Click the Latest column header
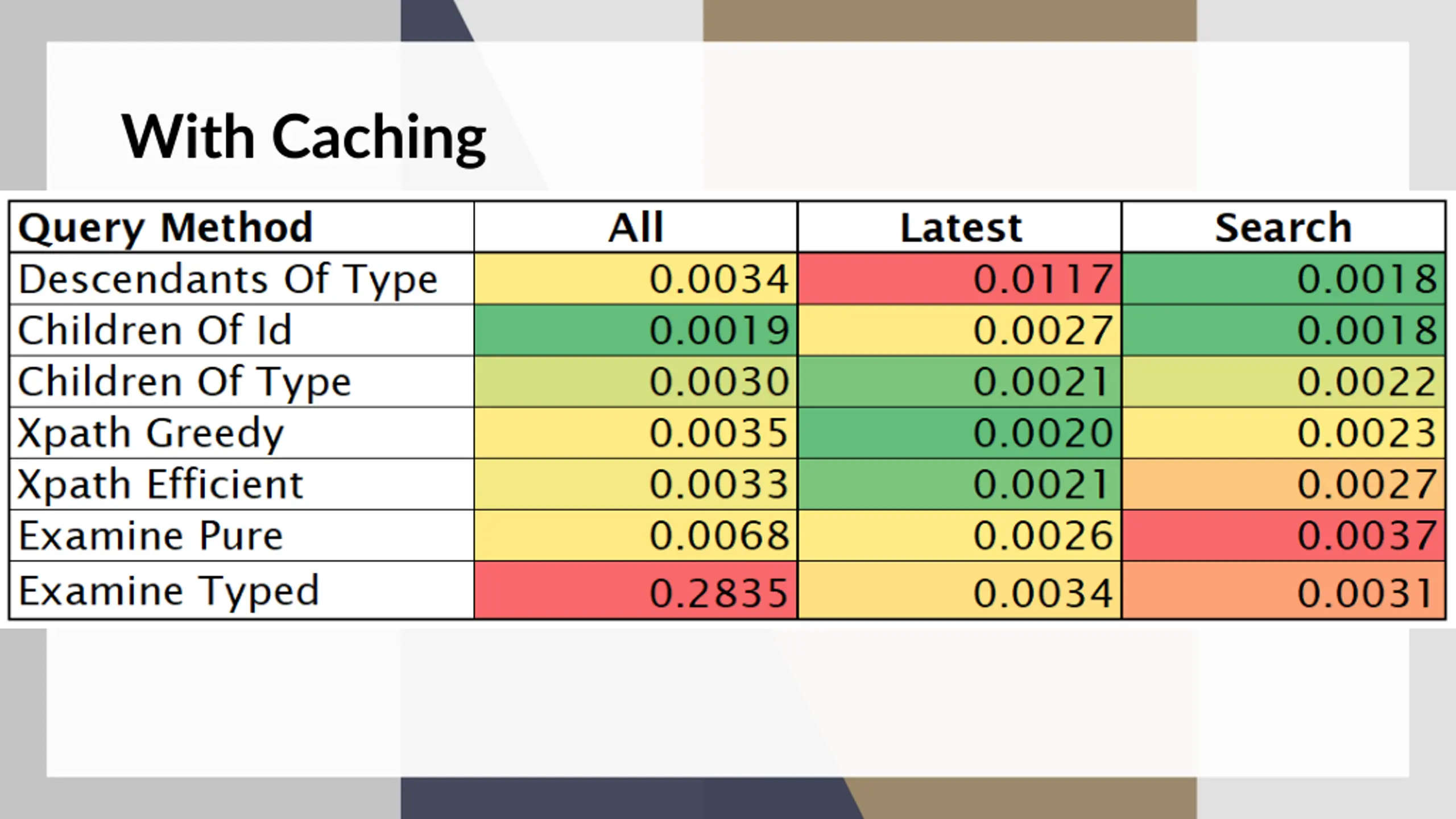 [959, 227]
